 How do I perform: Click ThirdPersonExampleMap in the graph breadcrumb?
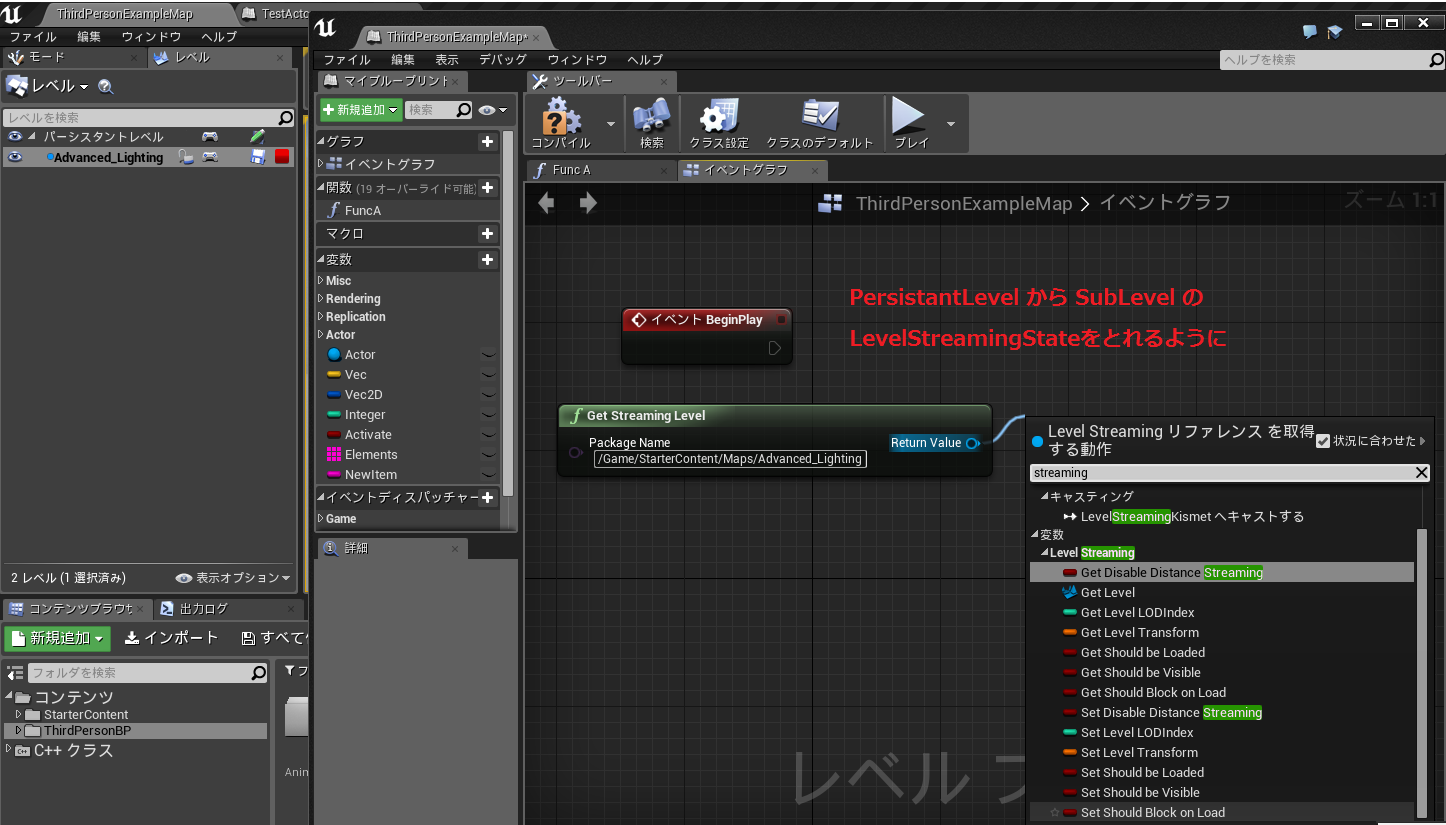click(x=963, y=204)
